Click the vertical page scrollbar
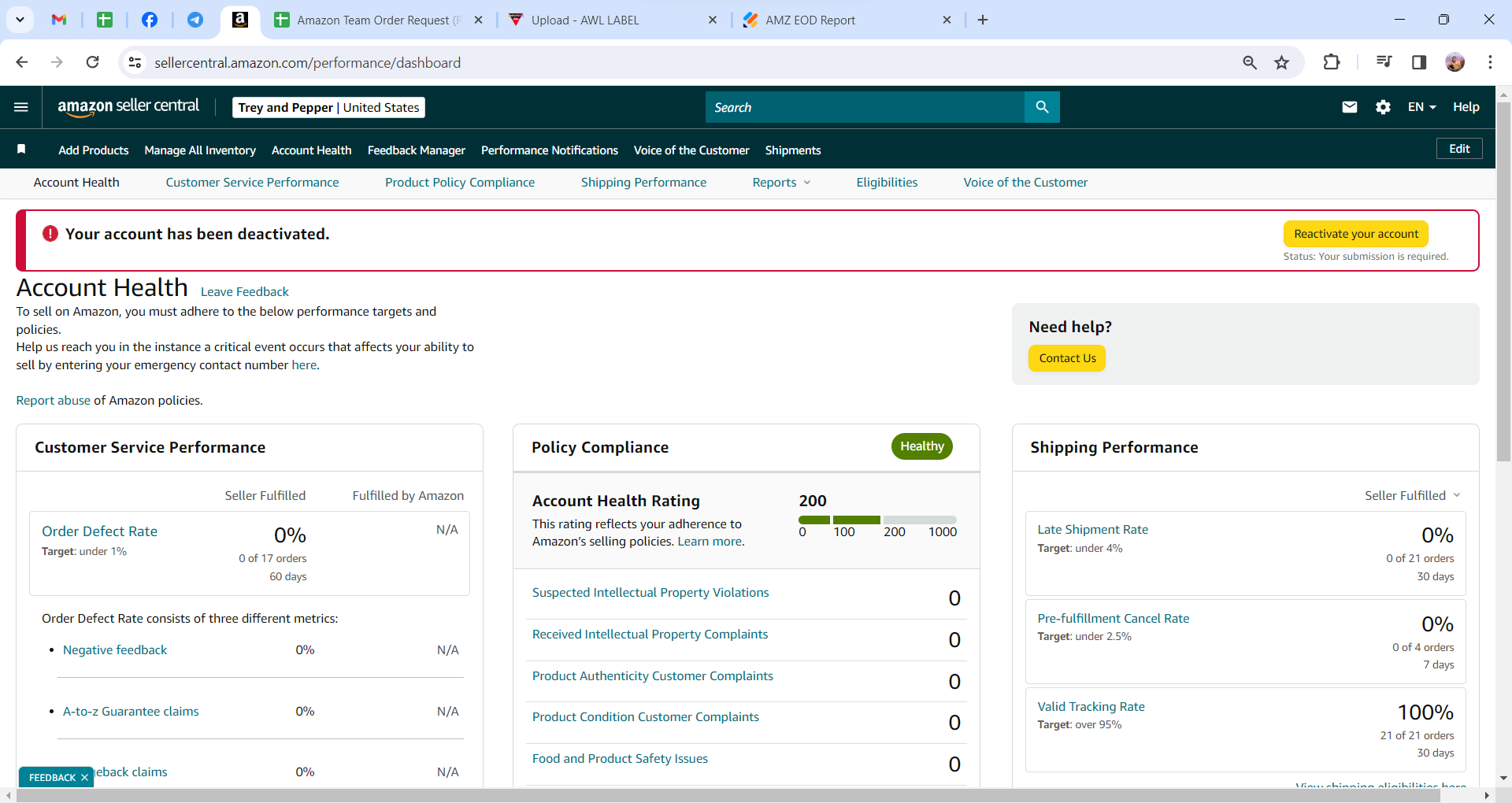This screenshot has width=1512, height=803. [x=1503, y=280]
